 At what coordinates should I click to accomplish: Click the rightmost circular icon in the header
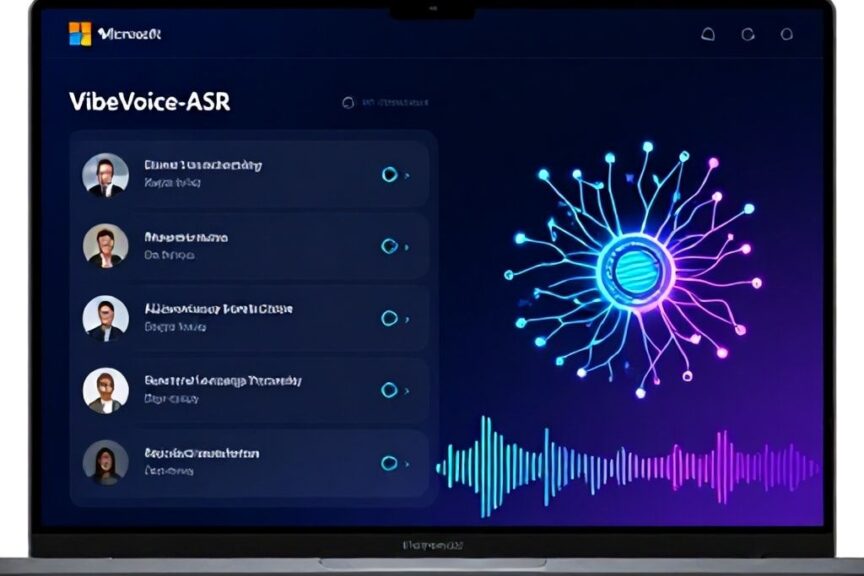coord(786,34)
